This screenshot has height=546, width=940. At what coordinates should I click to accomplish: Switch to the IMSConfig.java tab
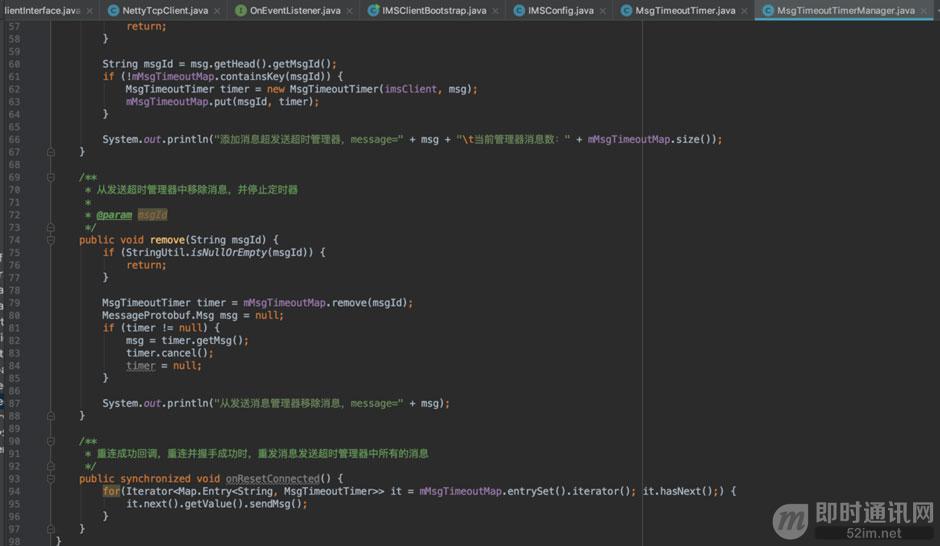(x=561, y=10)
